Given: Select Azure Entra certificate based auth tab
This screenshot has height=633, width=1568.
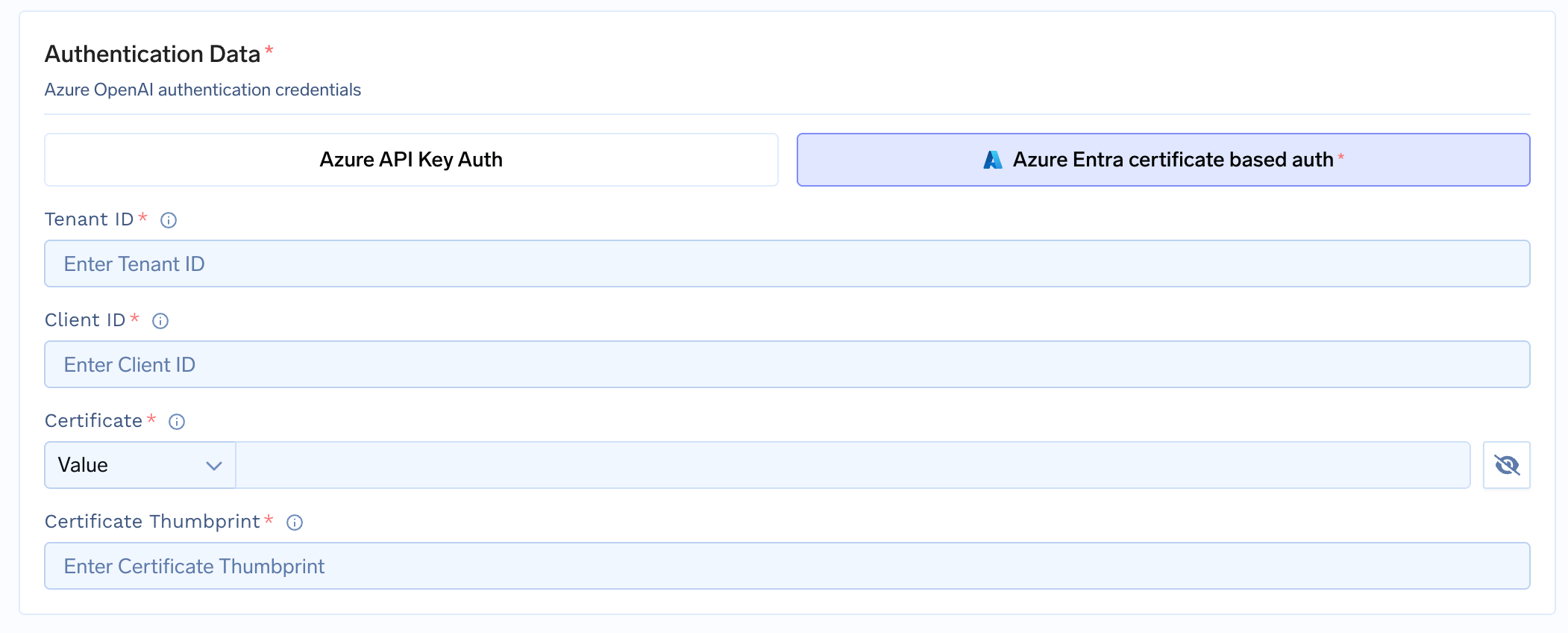Looking at the screenshot, I should 1172,160.
